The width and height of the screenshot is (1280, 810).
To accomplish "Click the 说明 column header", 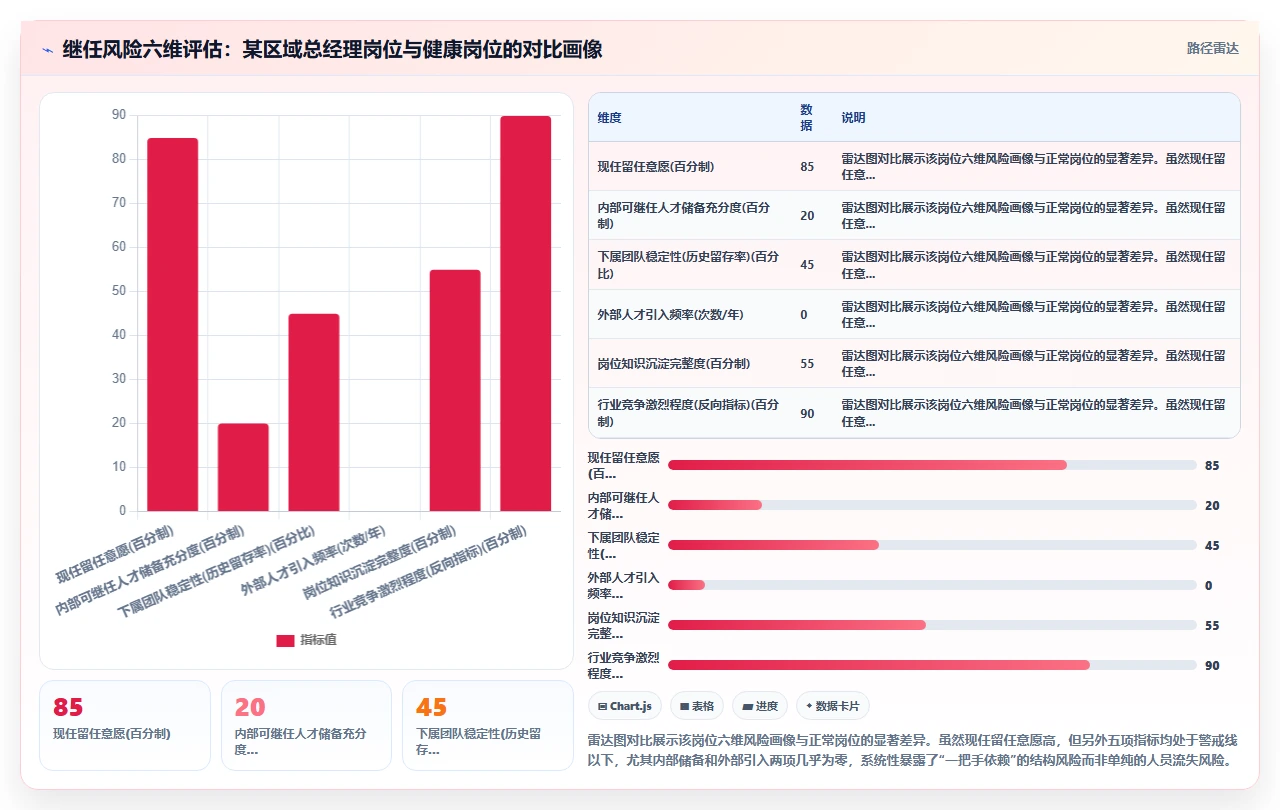I will [853, 118].
